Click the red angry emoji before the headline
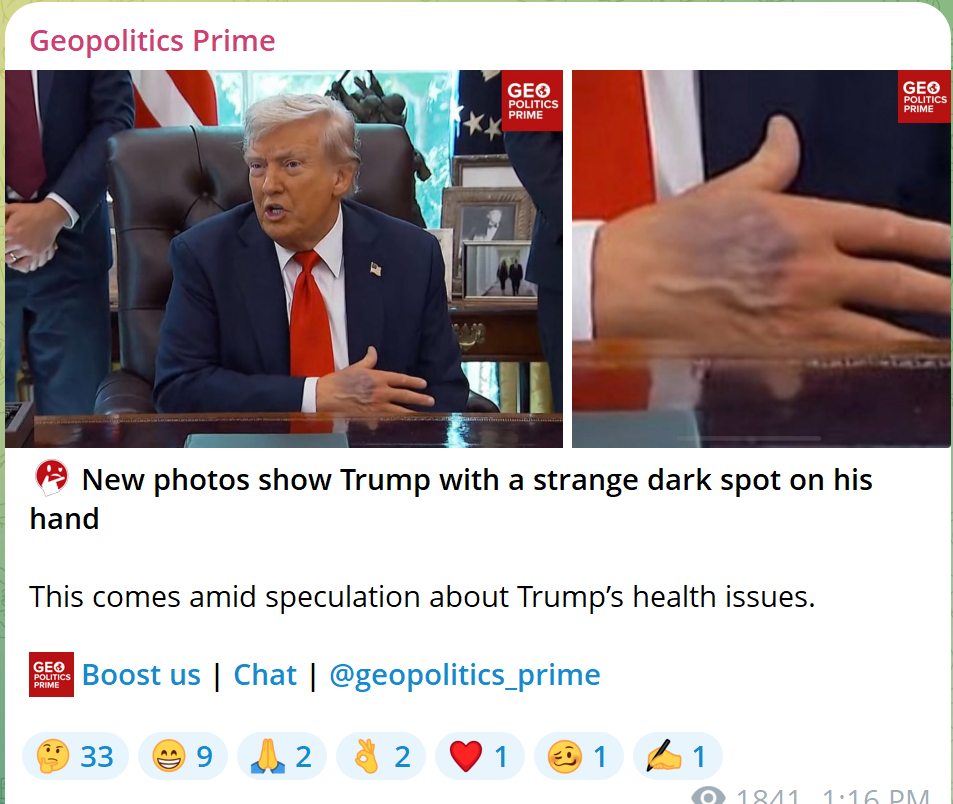Screen dimensions: 953x804 [x=52, y=478]
